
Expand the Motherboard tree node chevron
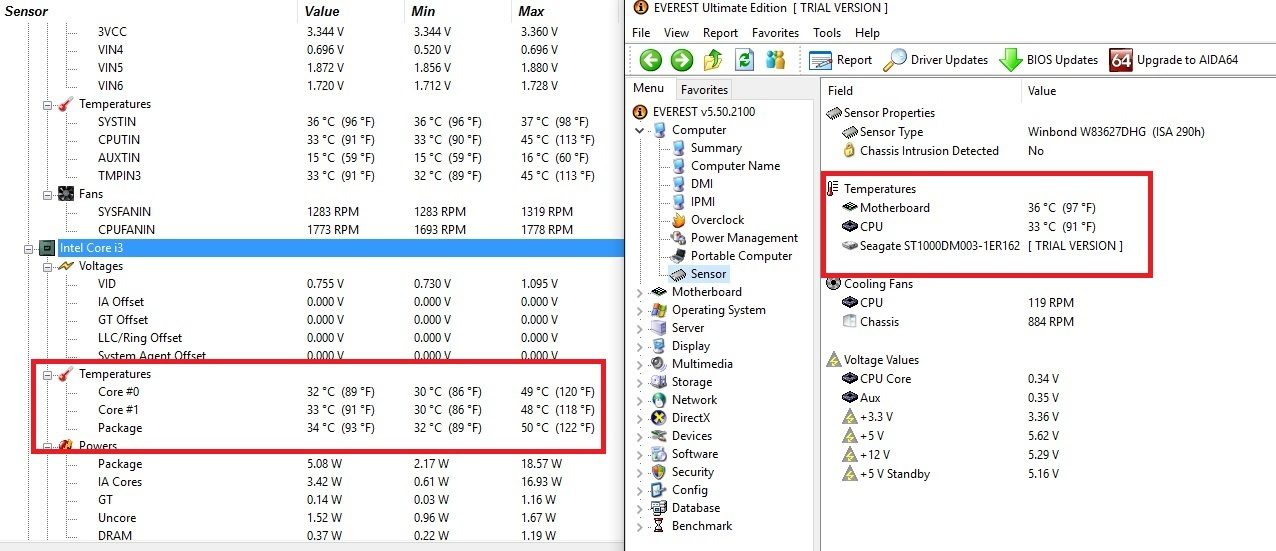click(x=640, y=292)
